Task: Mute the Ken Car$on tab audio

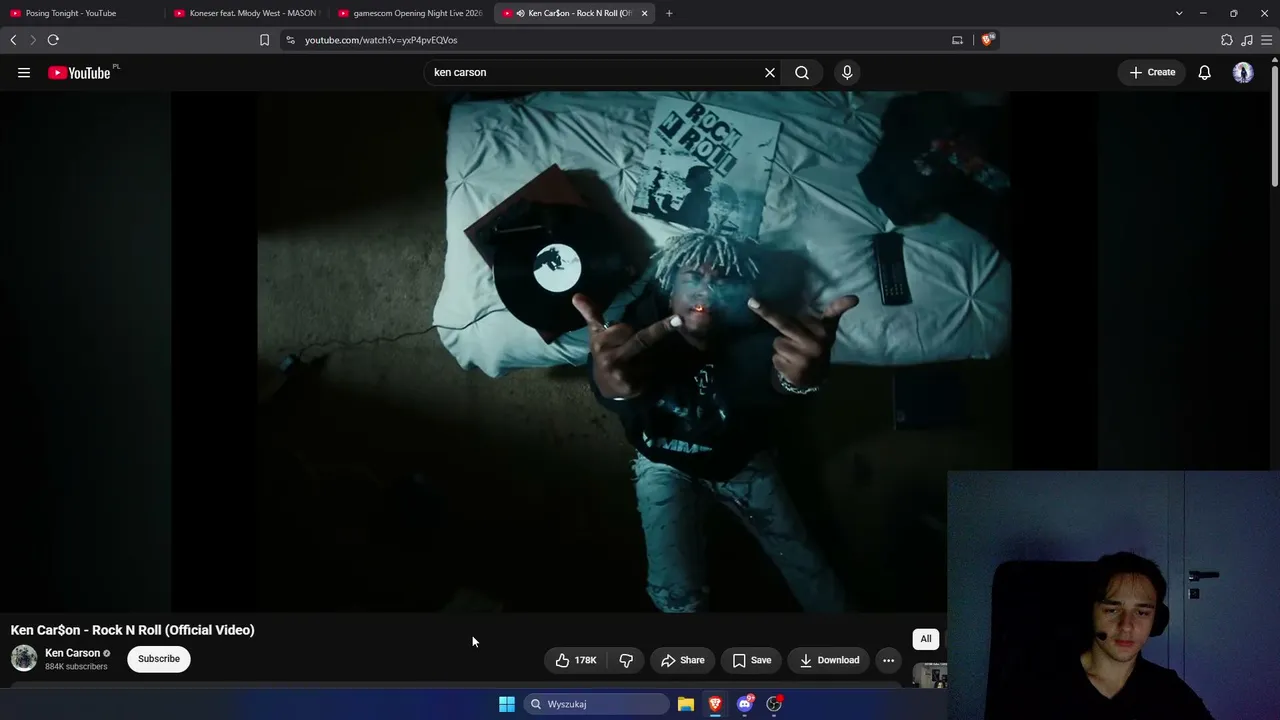Action: (x=521, y=13)
